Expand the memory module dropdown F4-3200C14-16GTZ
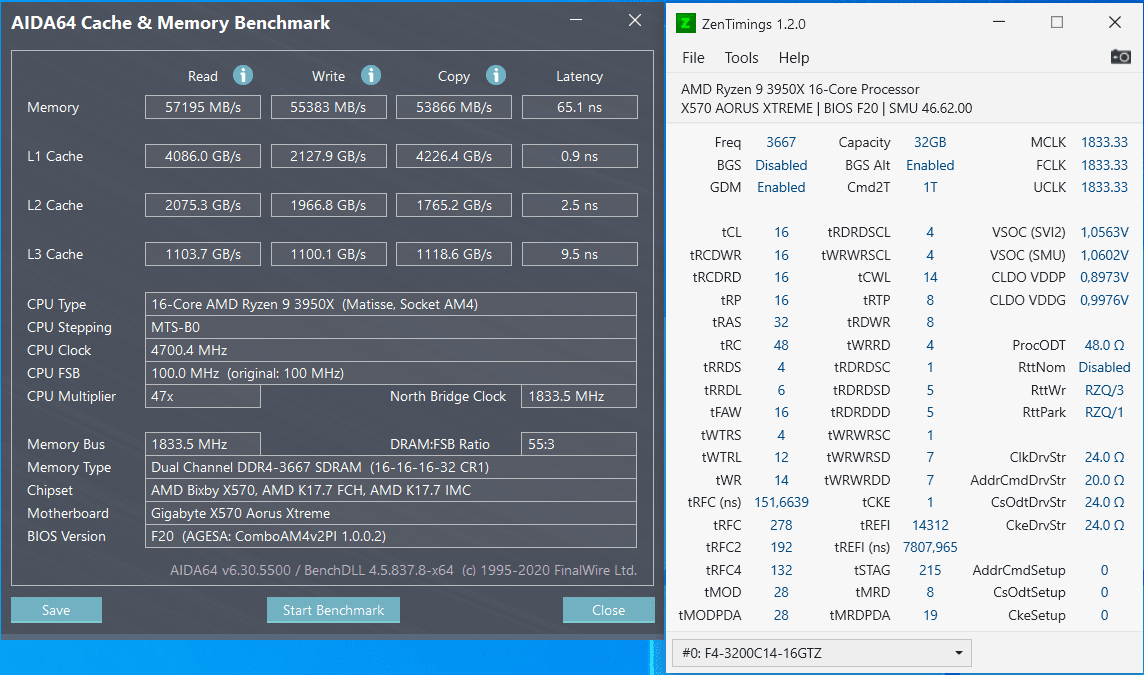The height and width of the screenshot is (675, 1144). click(822, 653)
